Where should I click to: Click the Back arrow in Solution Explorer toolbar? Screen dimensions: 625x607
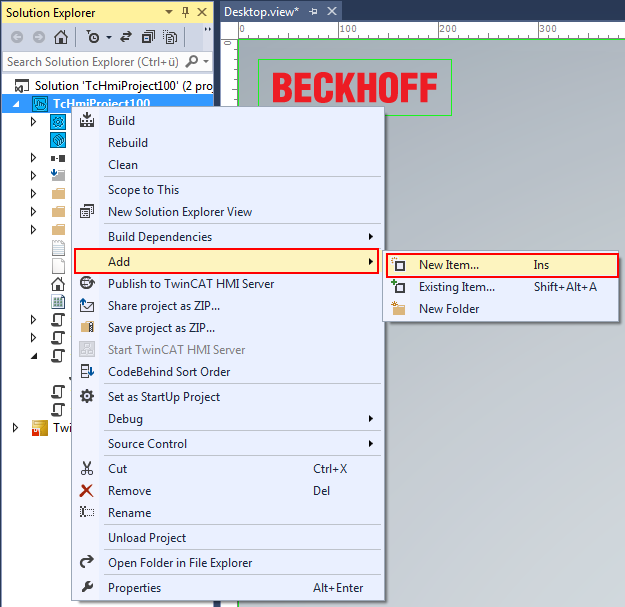pos(17,37)
